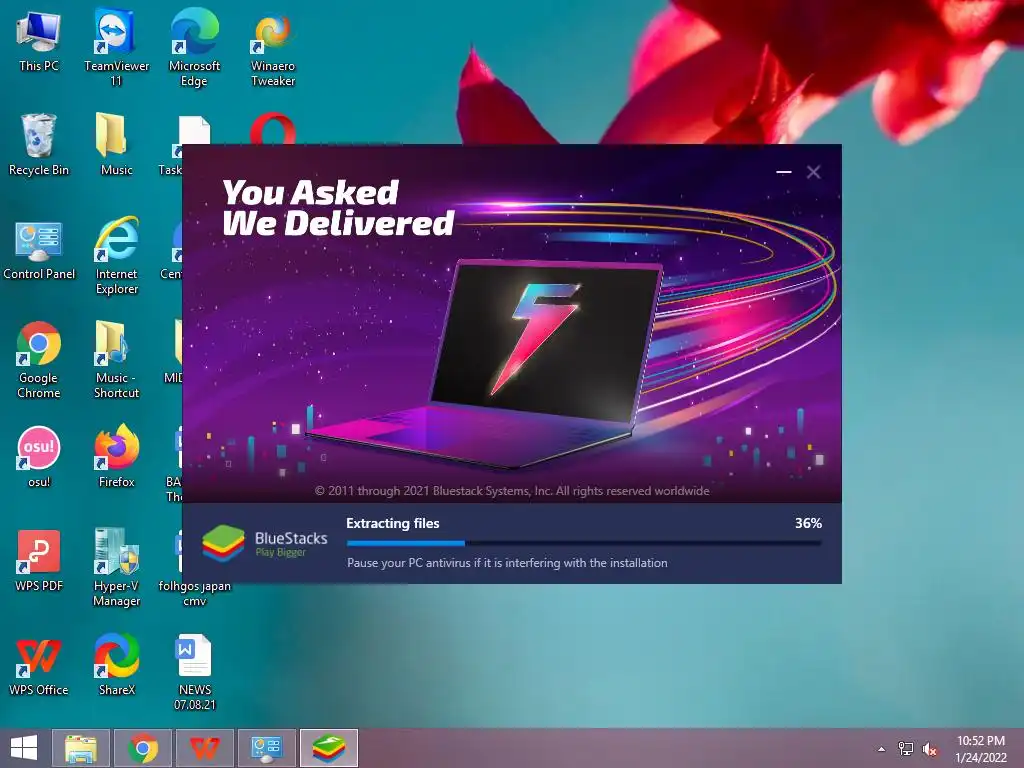Open Chrome from the taskbar
The width and height of the screenshot is (1024, 768).
coord(143,748)
